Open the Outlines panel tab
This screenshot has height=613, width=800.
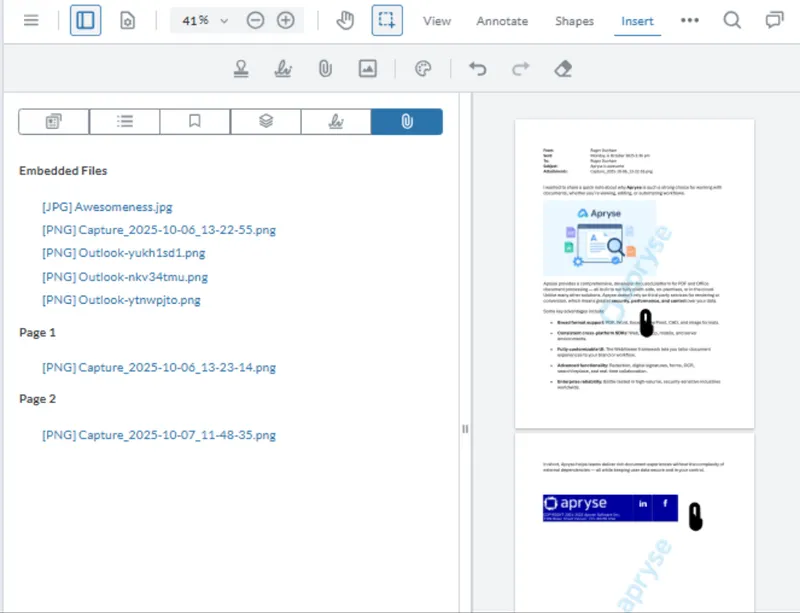coord(124,121)
